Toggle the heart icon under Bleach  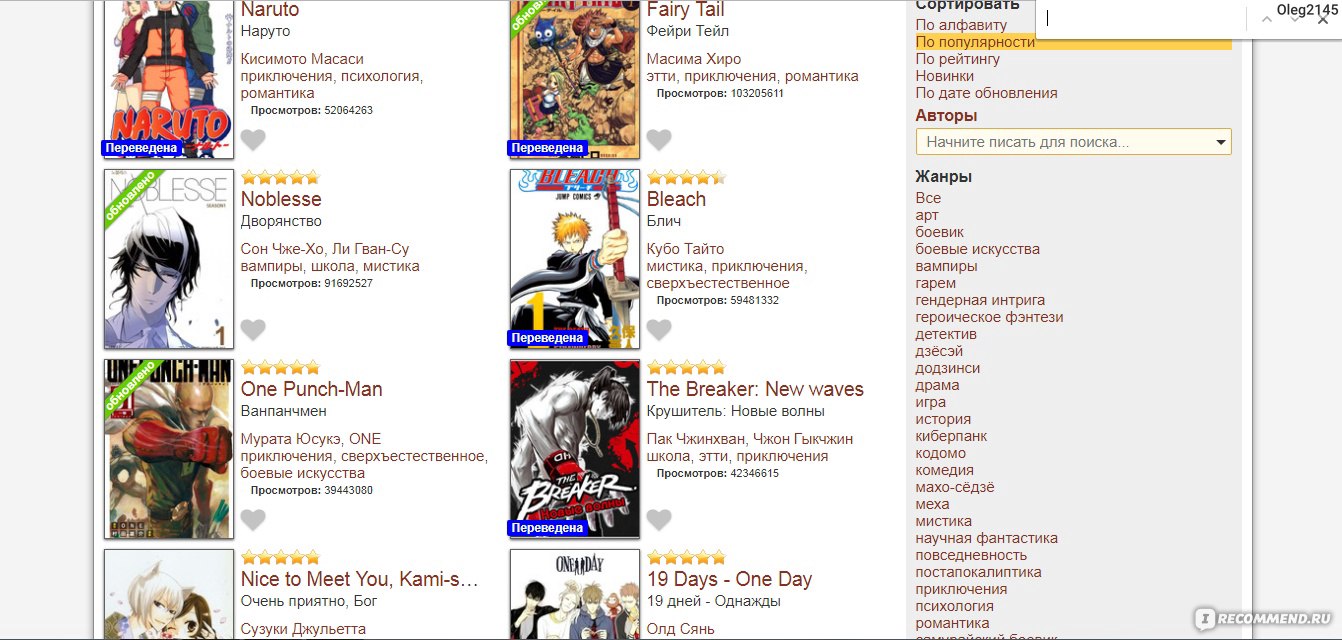(x=659, y=330)
